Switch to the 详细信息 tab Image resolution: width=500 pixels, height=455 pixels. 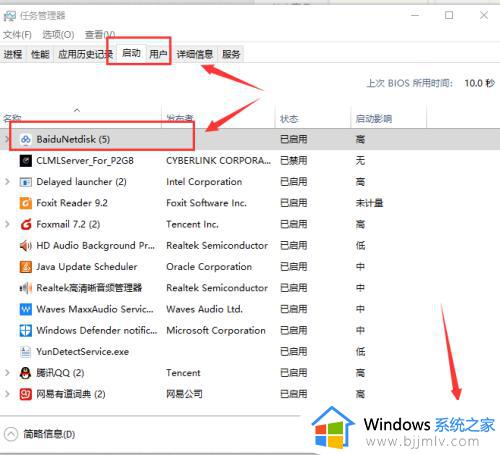point(195,54)
